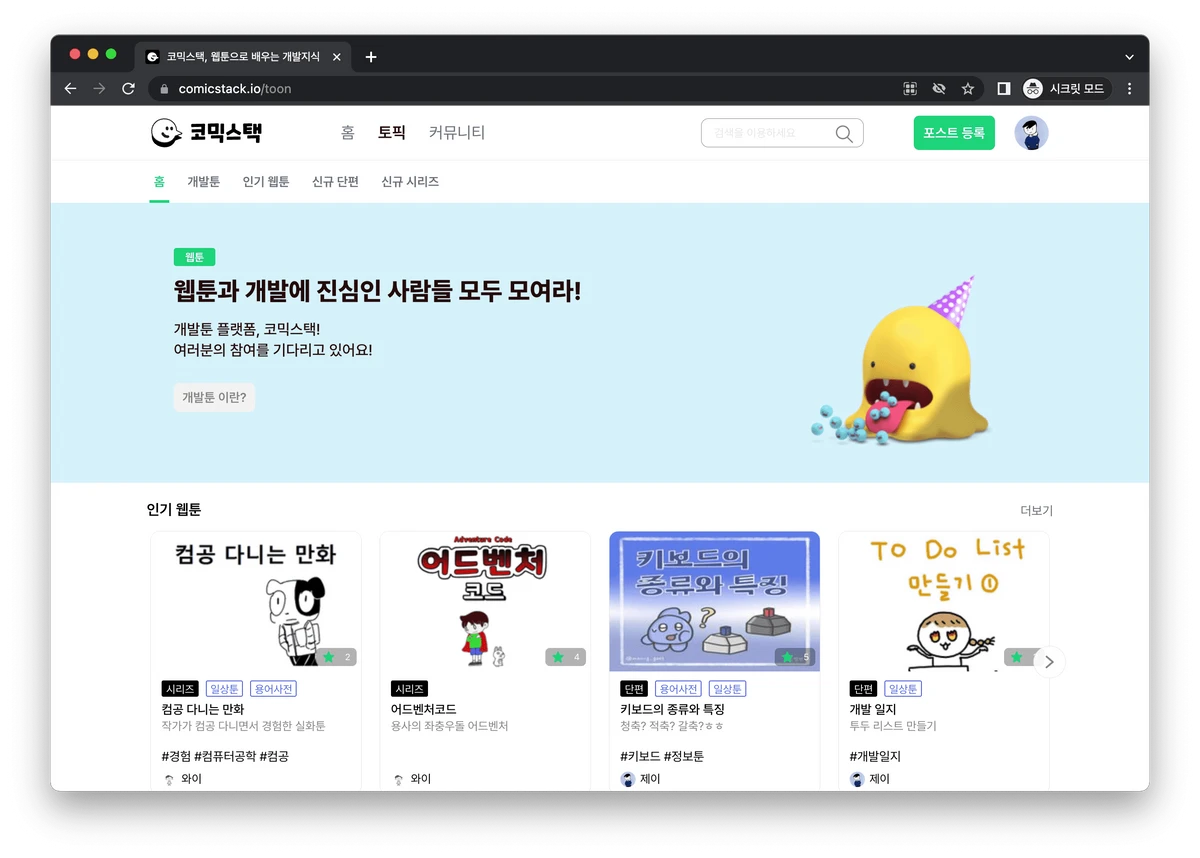
Task: Click the 어드벤처코드 title text
Action: (x=424, y=709)
